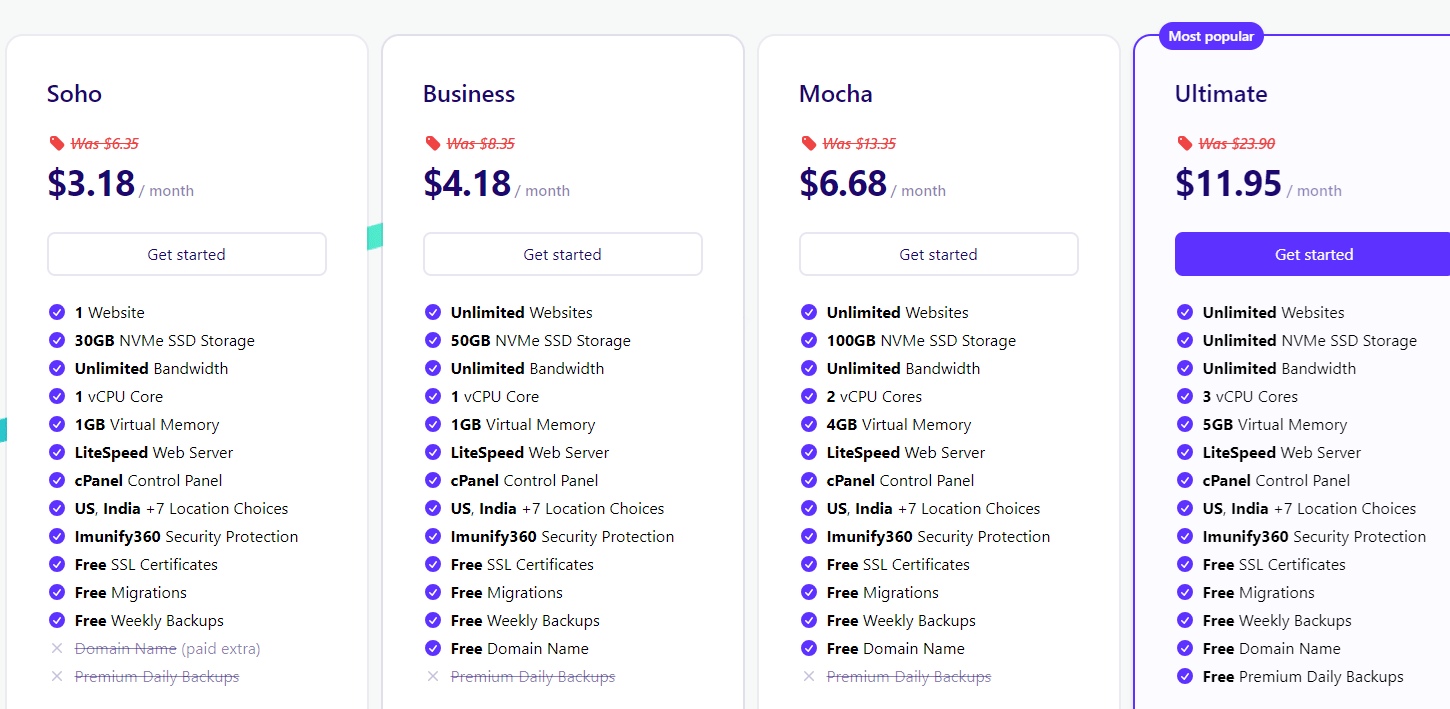
Task: Click the checkmark beside Soho's 1 Website feature
Action: click(x=57, y=312)
